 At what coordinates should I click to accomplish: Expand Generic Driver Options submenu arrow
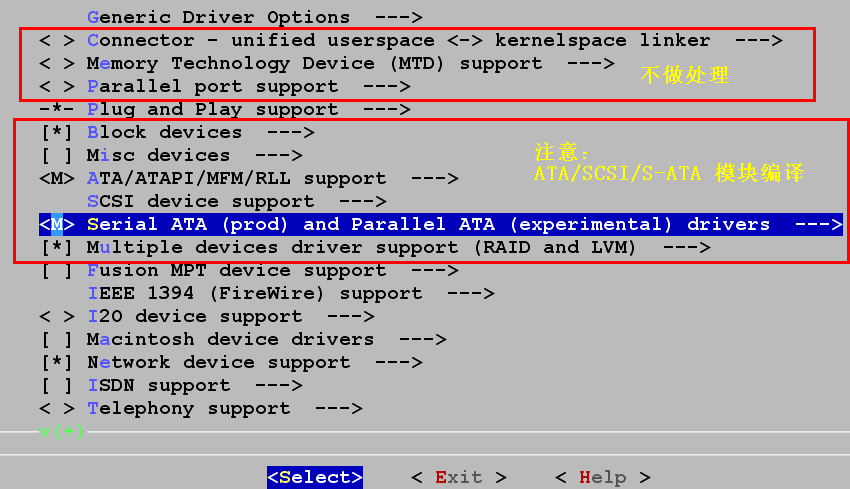[398, 18]
